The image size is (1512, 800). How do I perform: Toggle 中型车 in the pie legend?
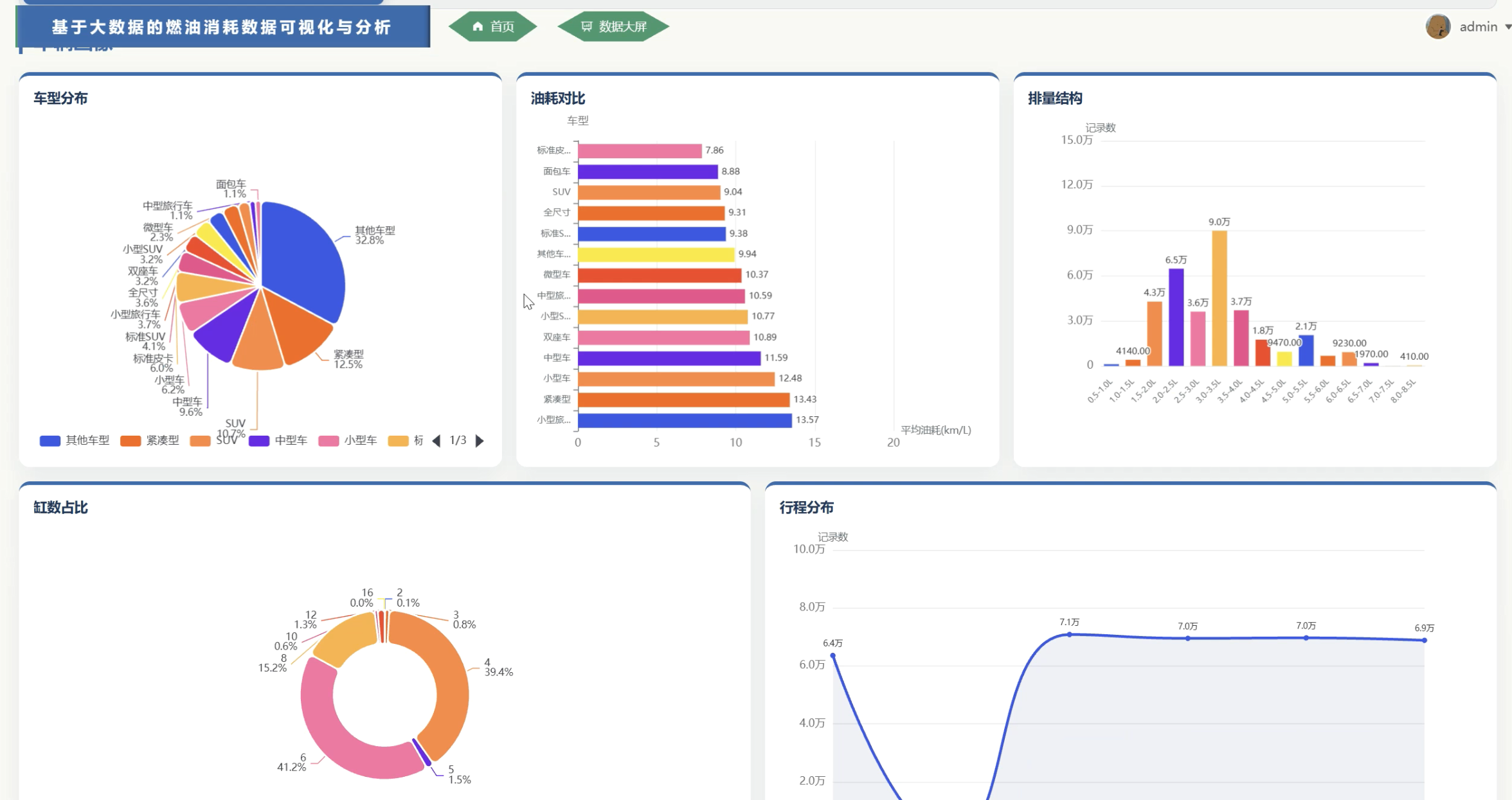click(x=278, y=440)
